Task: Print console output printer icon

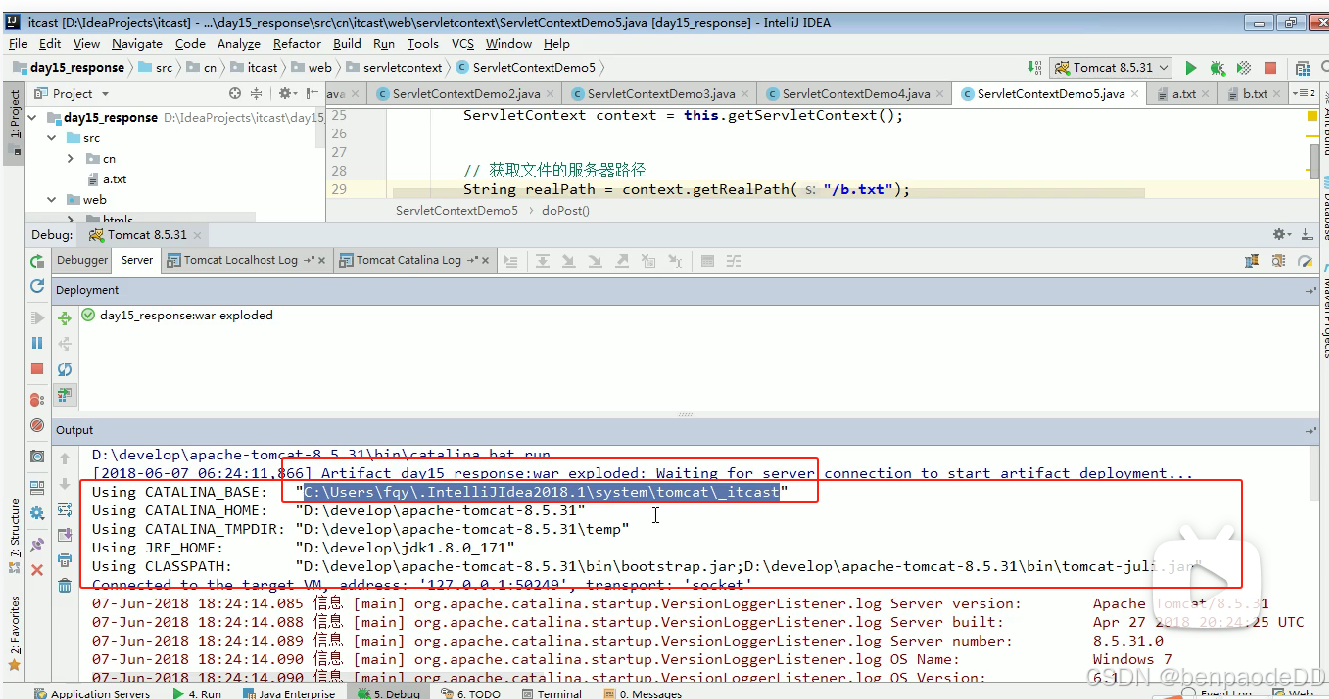Action: [x=65, y=560]
